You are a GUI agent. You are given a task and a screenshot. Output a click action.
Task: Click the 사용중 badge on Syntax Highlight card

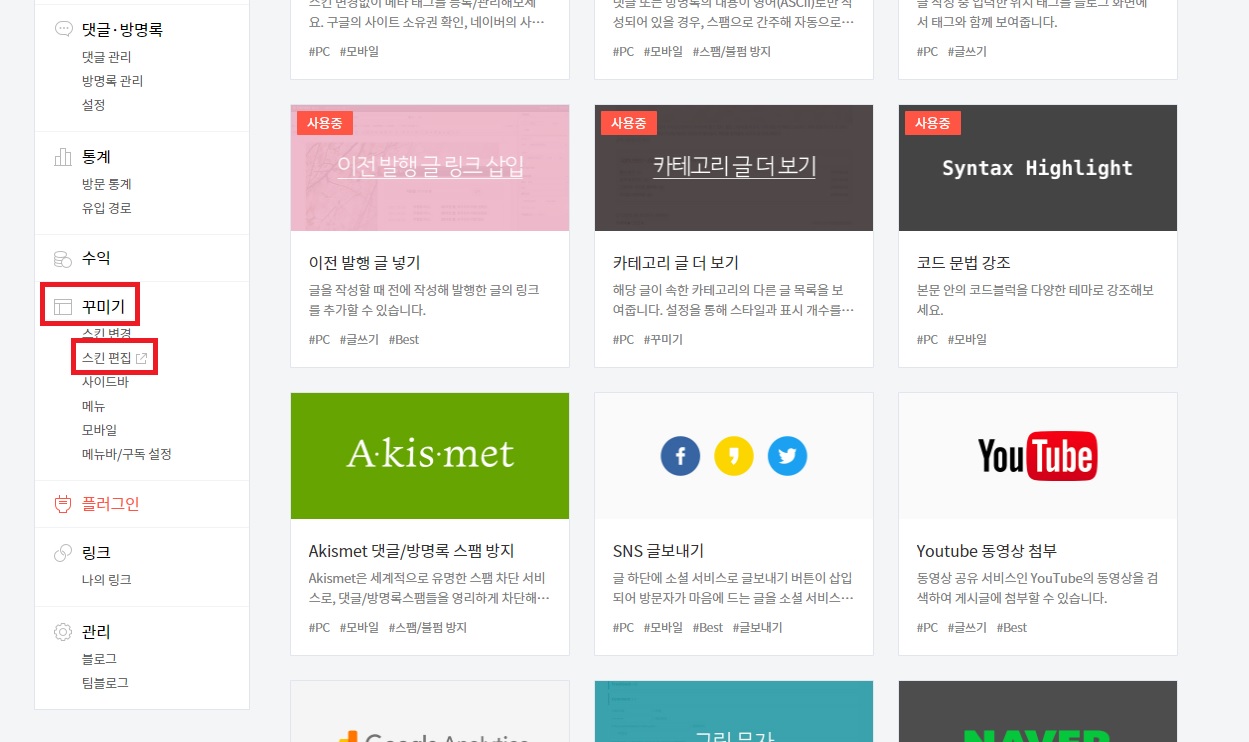point(932,123)
